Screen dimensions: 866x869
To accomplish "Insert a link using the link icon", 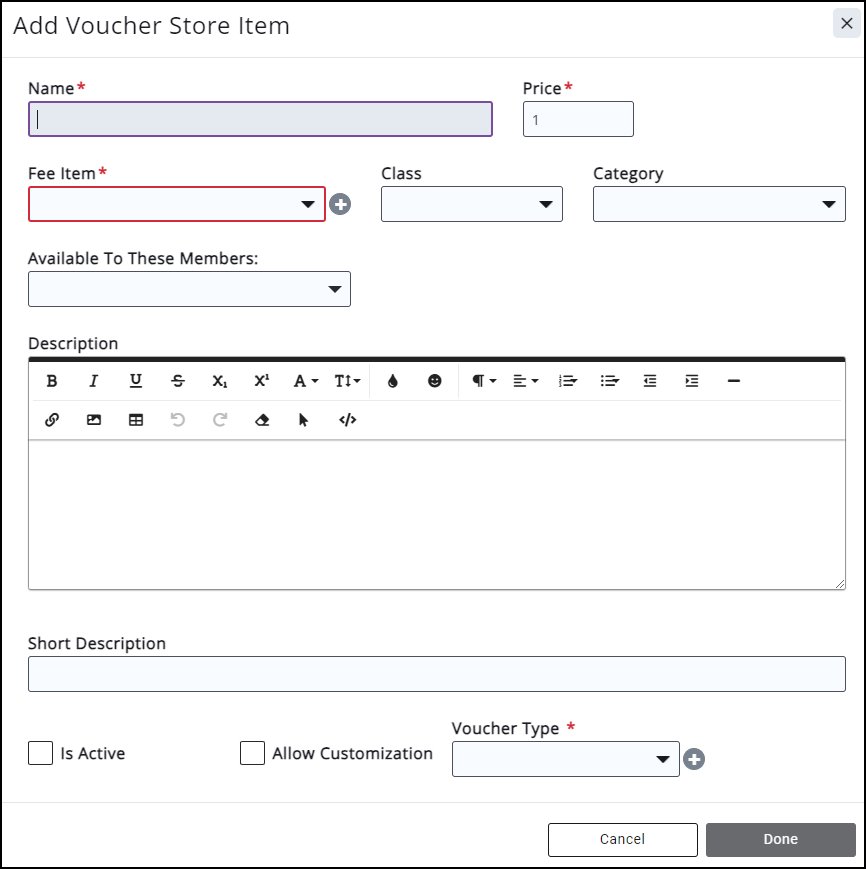I will [x=52, y=420].
